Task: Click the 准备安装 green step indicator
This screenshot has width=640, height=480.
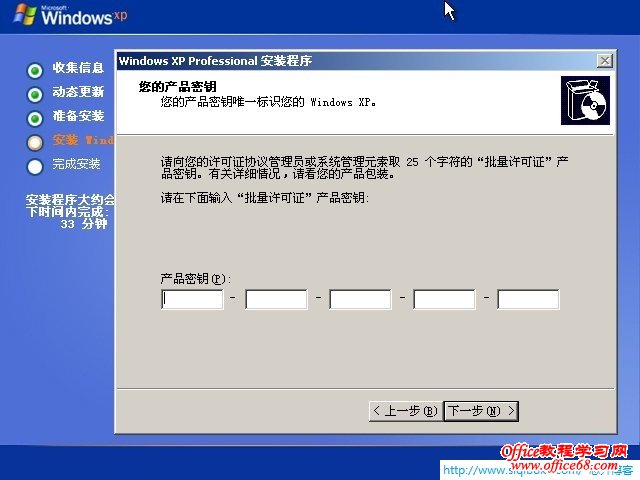Action: 35,119
